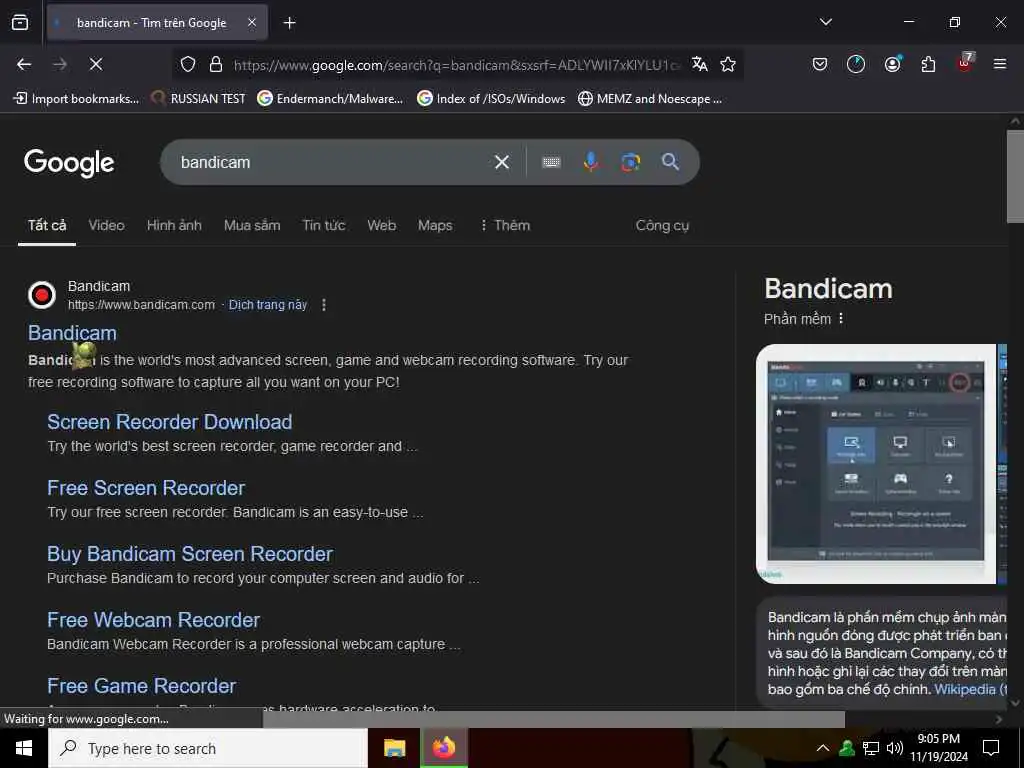Open MEMZ and Noescape bookmark
The height and width of the screenshot is (768, 1024).
click(x=650, y=99)
